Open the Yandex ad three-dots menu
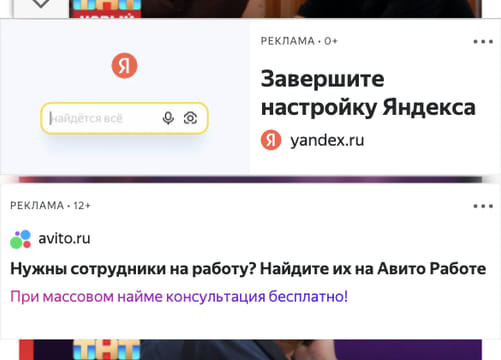Viewport: 501px width, 360px height. pos(483,42)
